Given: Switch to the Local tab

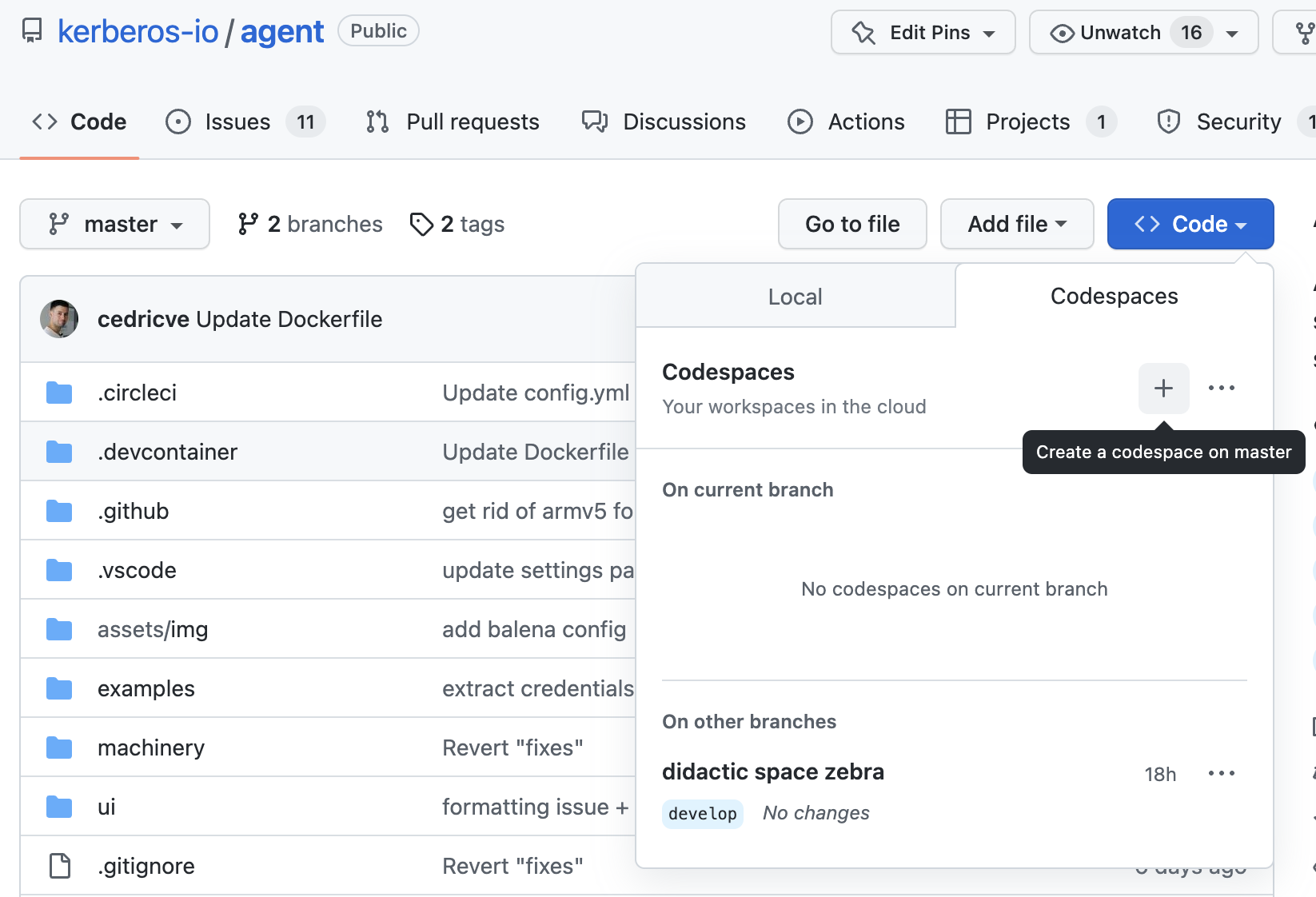Looking at the screenshot, I should click(795, 296).
